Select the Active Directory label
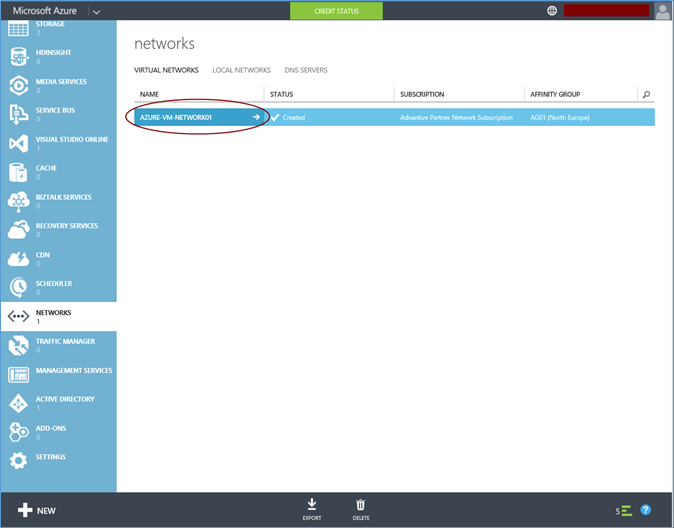Viewport: 674px width, 528px height. point(65,399)
